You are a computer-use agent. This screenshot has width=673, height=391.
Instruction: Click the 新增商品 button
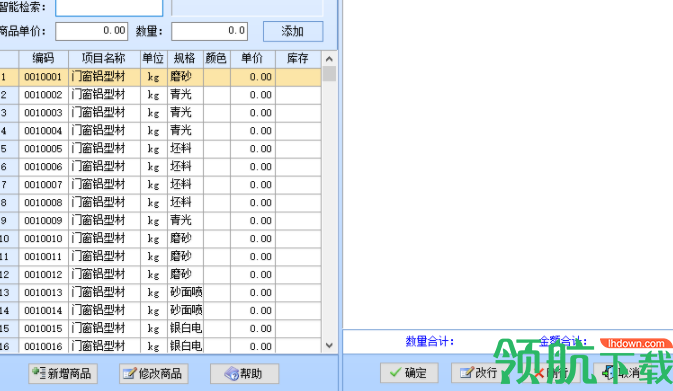(x=63, y=373)
